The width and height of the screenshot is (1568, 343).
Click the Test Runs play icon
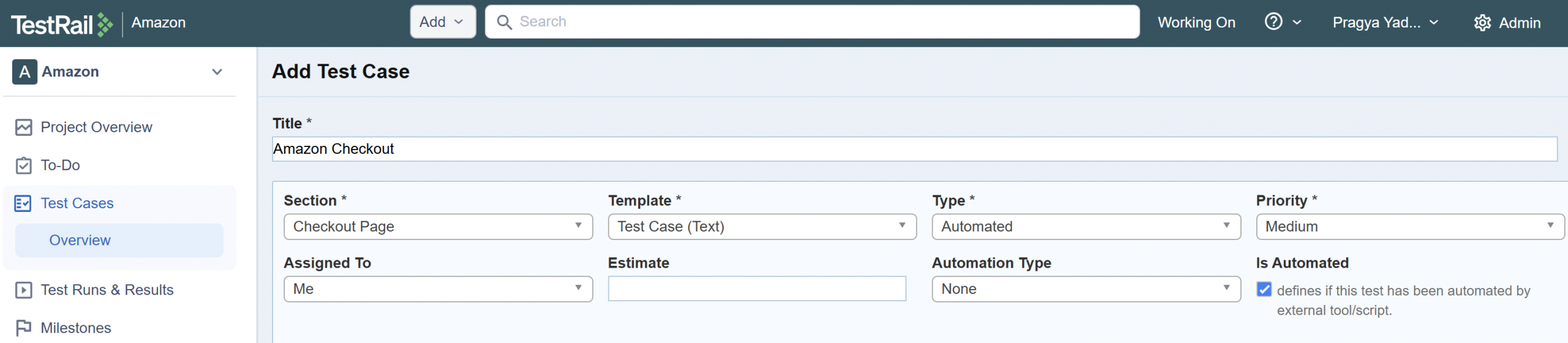[24, 290]
